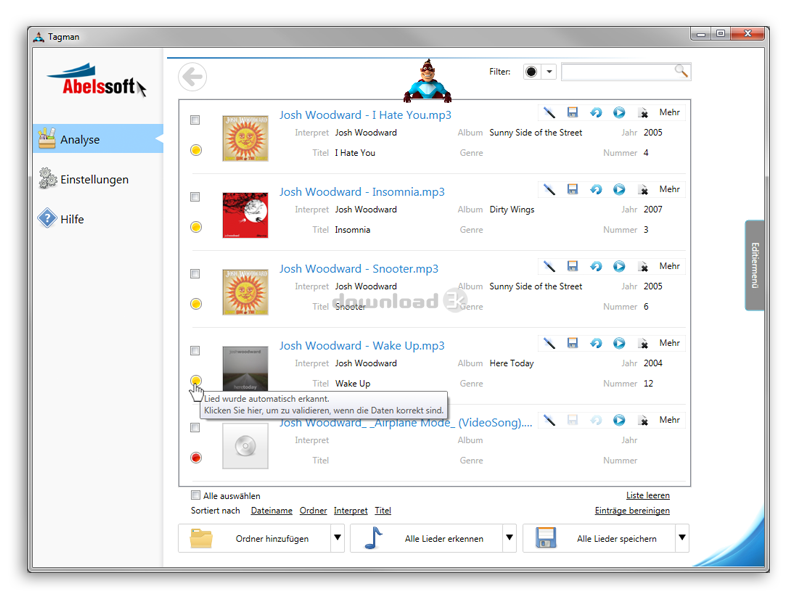The image size is (800, 600).
Task: Click the magic wand icon for Airplane Mode song
Action: click(x=549, y=420)
